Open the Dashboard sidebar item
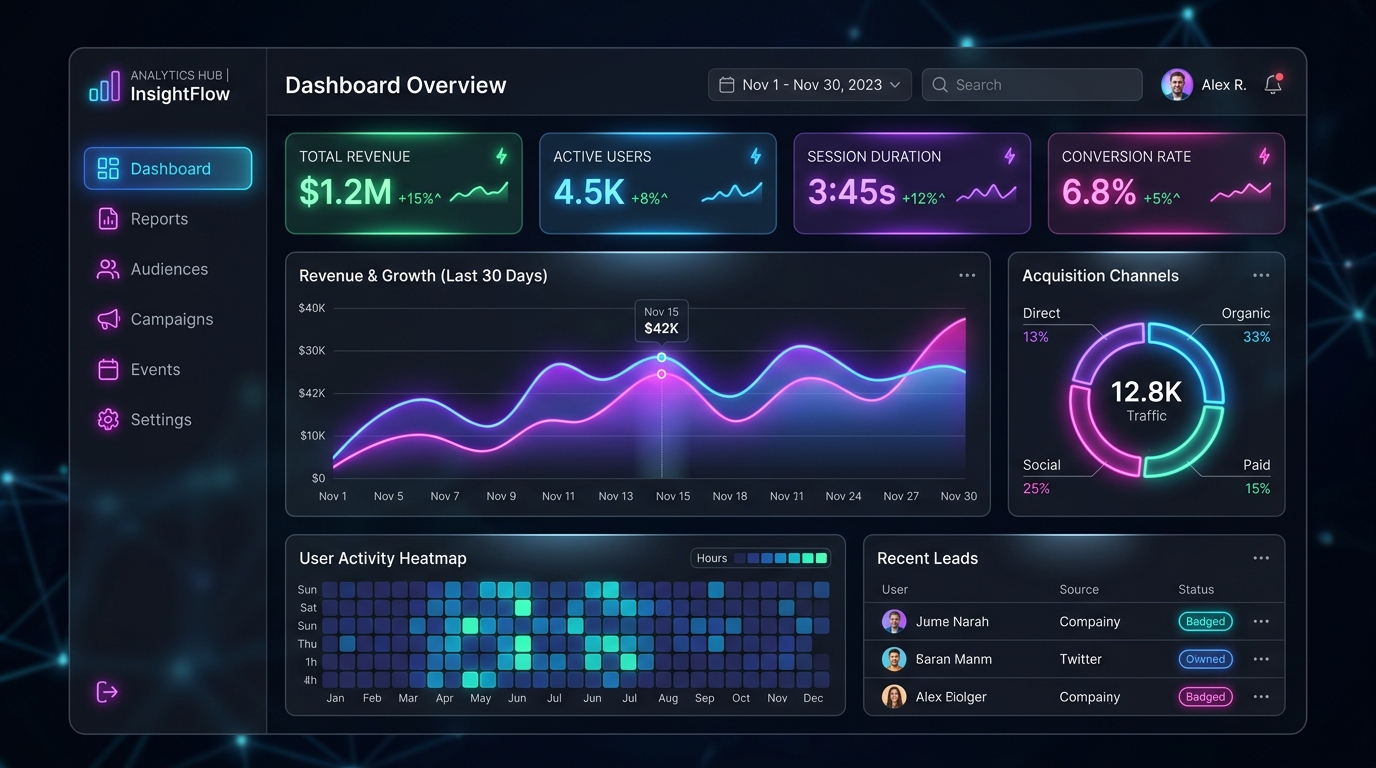 pyautogui.click(x=168, y=168)
